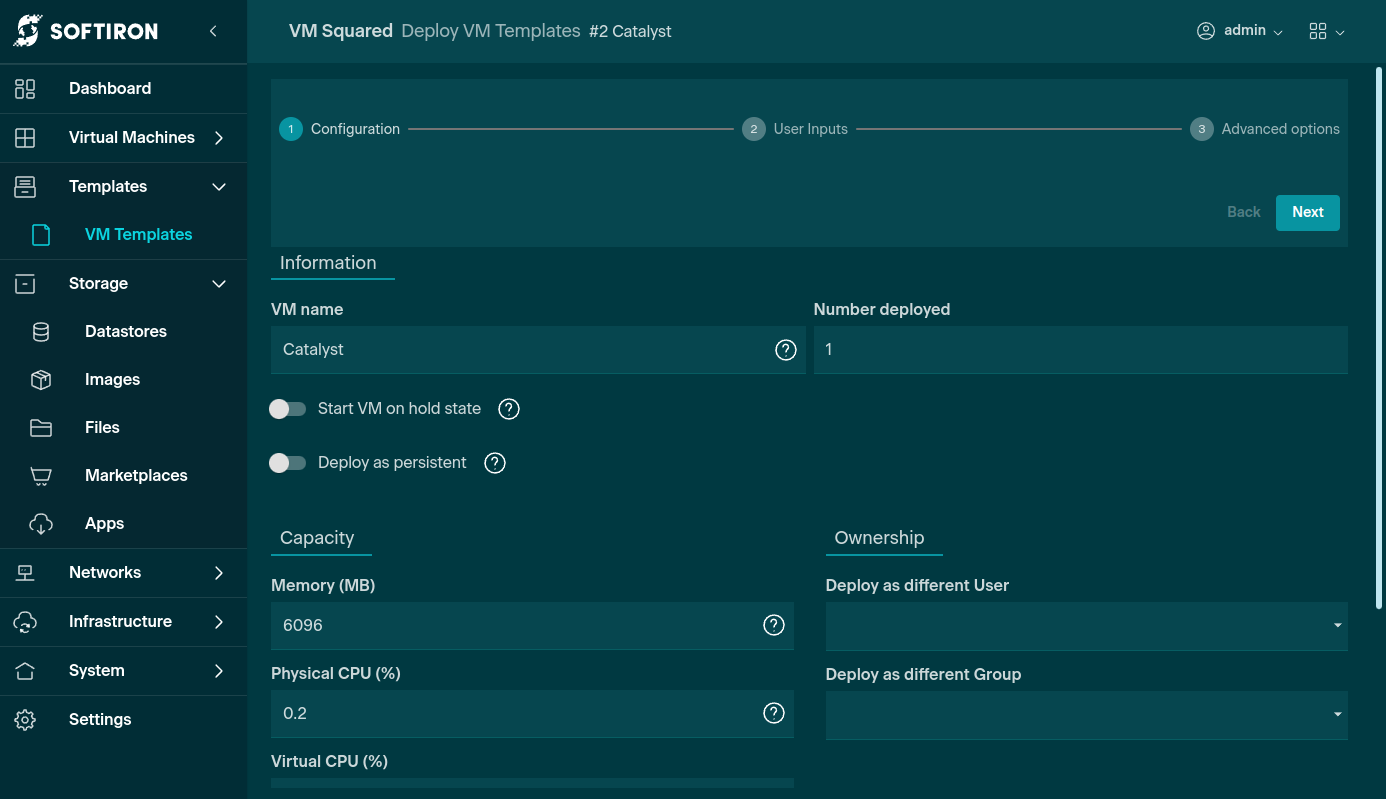Open Deploy as different Group dropdown
1386x799 pixels.
(x=1086, y=714)
